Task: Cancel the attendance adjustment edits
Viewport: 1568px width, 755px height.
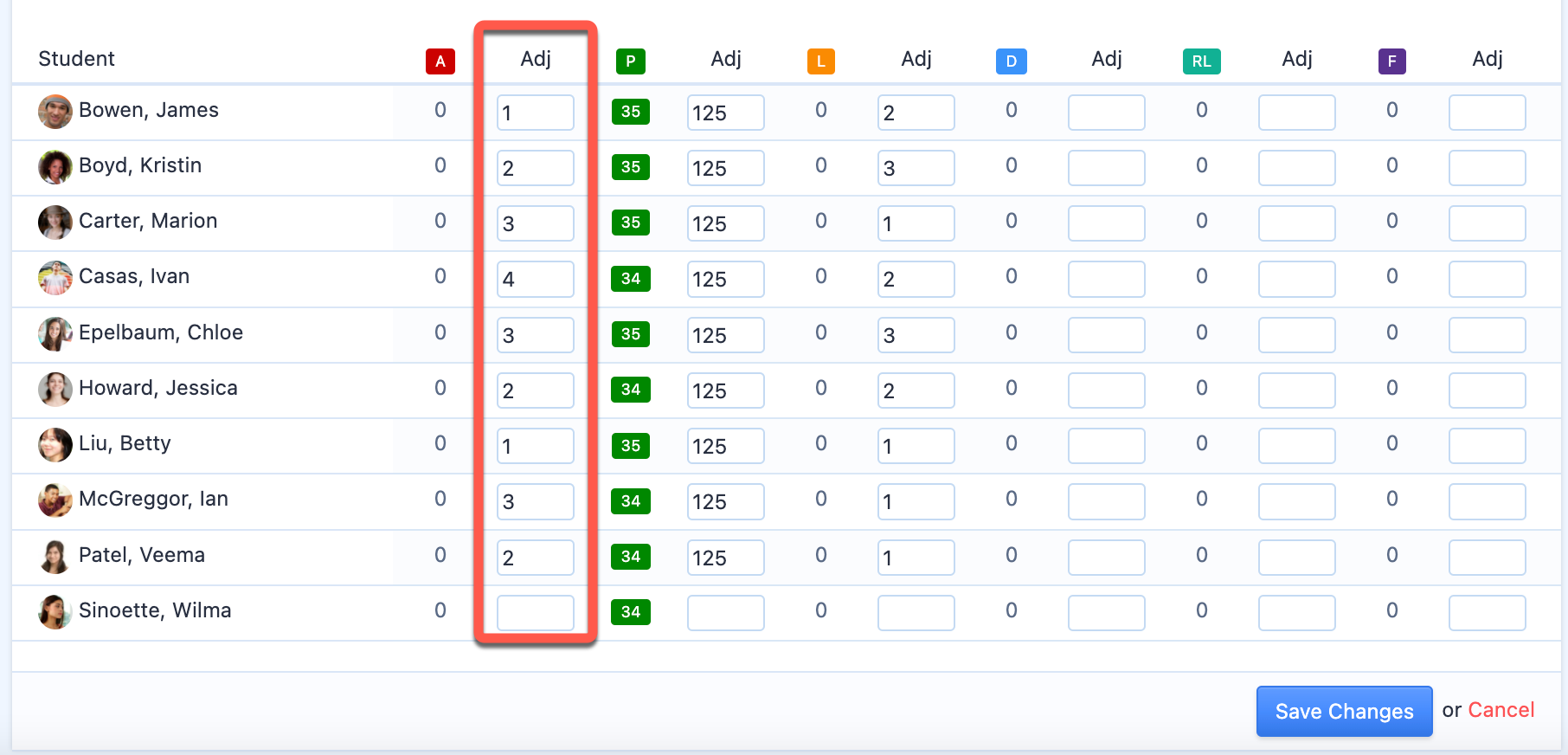Action: coord(1501,710)
